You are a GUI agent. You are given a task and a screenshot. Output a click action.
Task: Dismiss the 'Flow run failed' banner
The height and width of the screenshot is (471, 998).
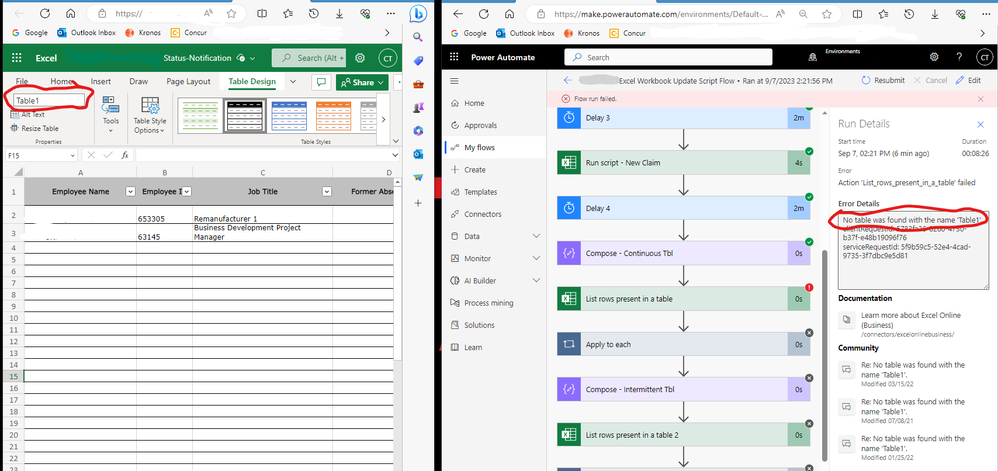(x=981, y=99)
